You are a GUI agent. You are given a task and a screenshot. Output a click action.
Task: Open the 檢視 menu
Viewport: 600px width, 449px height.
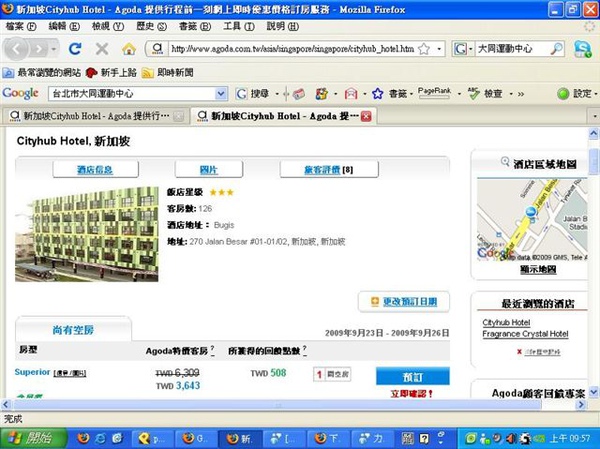108,26
